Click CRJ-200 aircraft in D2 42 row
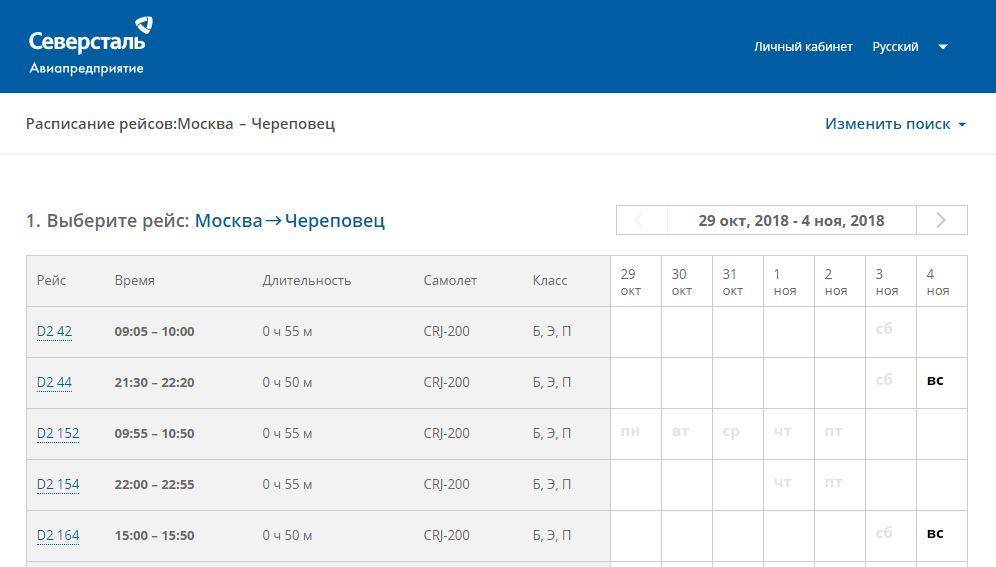This screenshot has height=567, width=996. coord(447,331)
